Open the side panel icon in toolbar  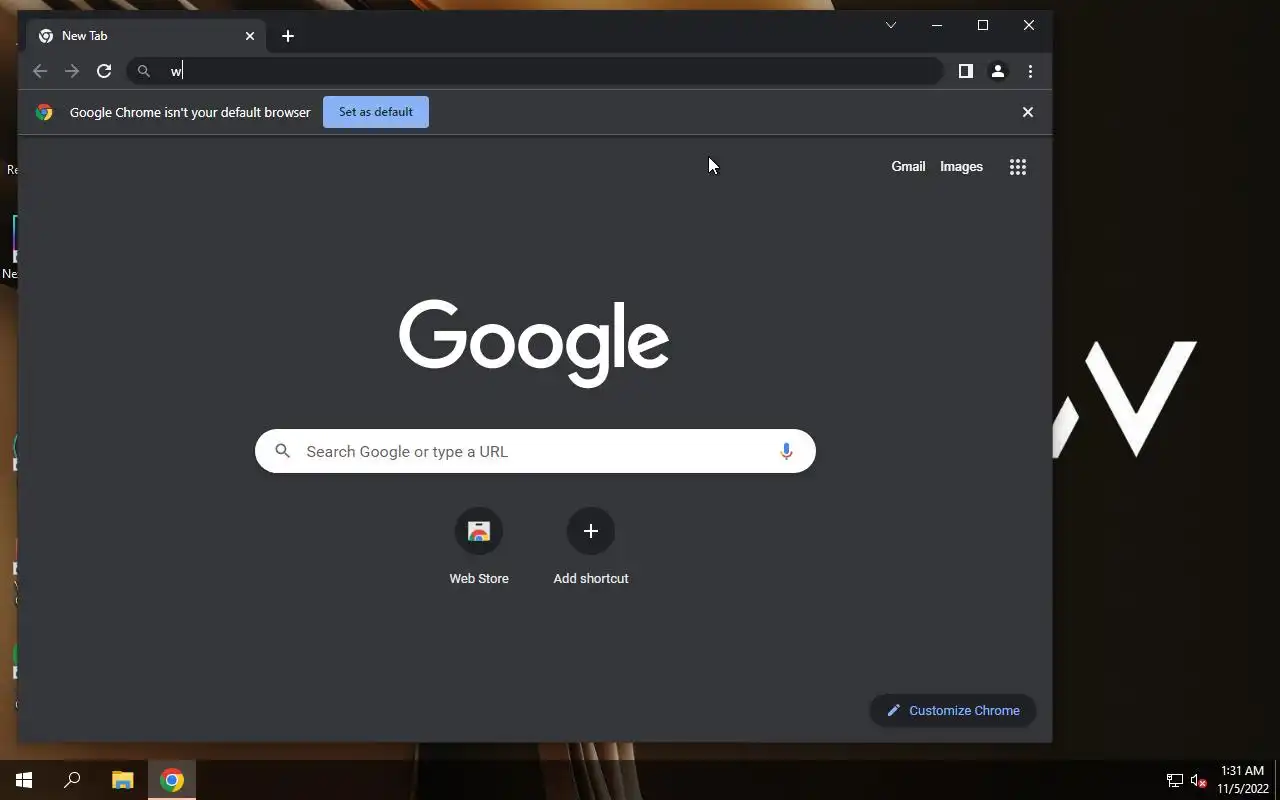(x=966, y=71)
